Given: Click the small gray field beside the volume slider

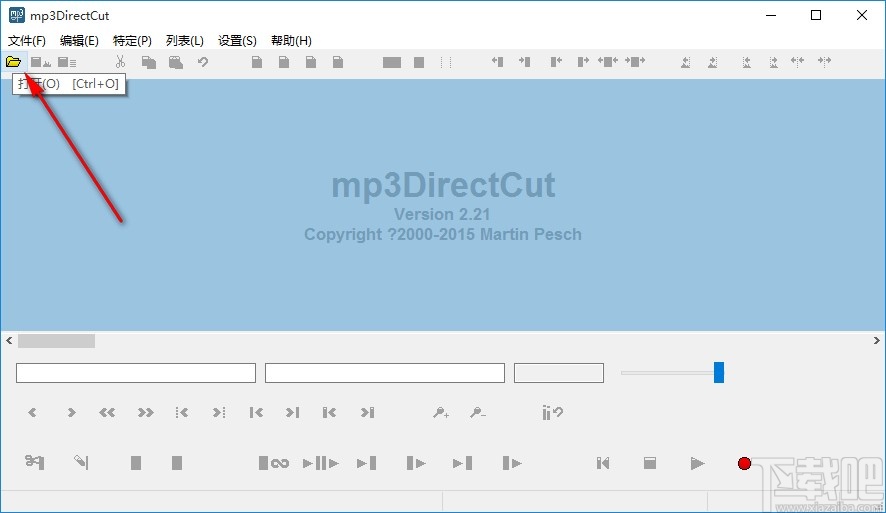Looking at the screenshot, I should (x=559, y=373).
